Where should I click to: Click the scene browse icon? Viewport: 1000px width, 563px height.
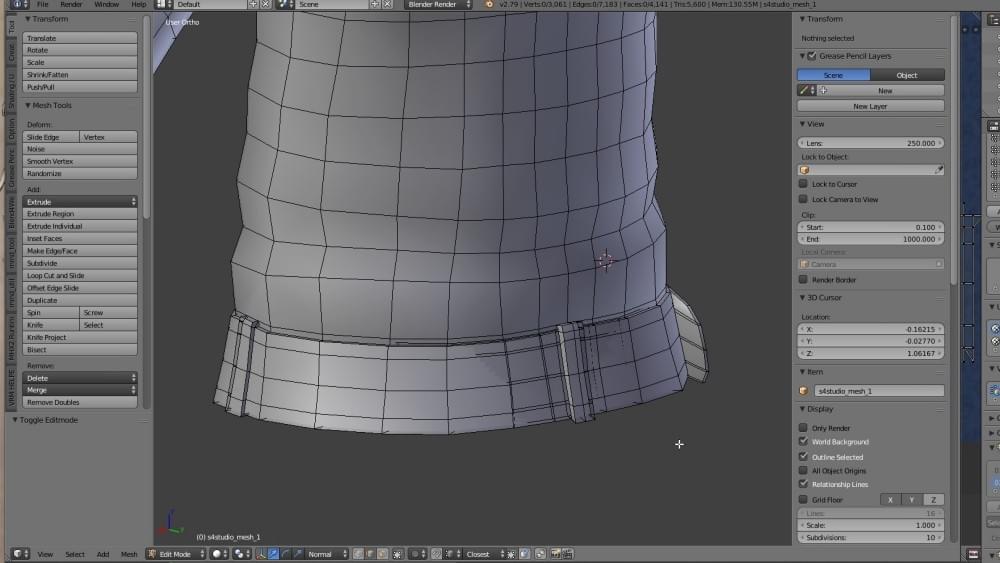[284, 4]
